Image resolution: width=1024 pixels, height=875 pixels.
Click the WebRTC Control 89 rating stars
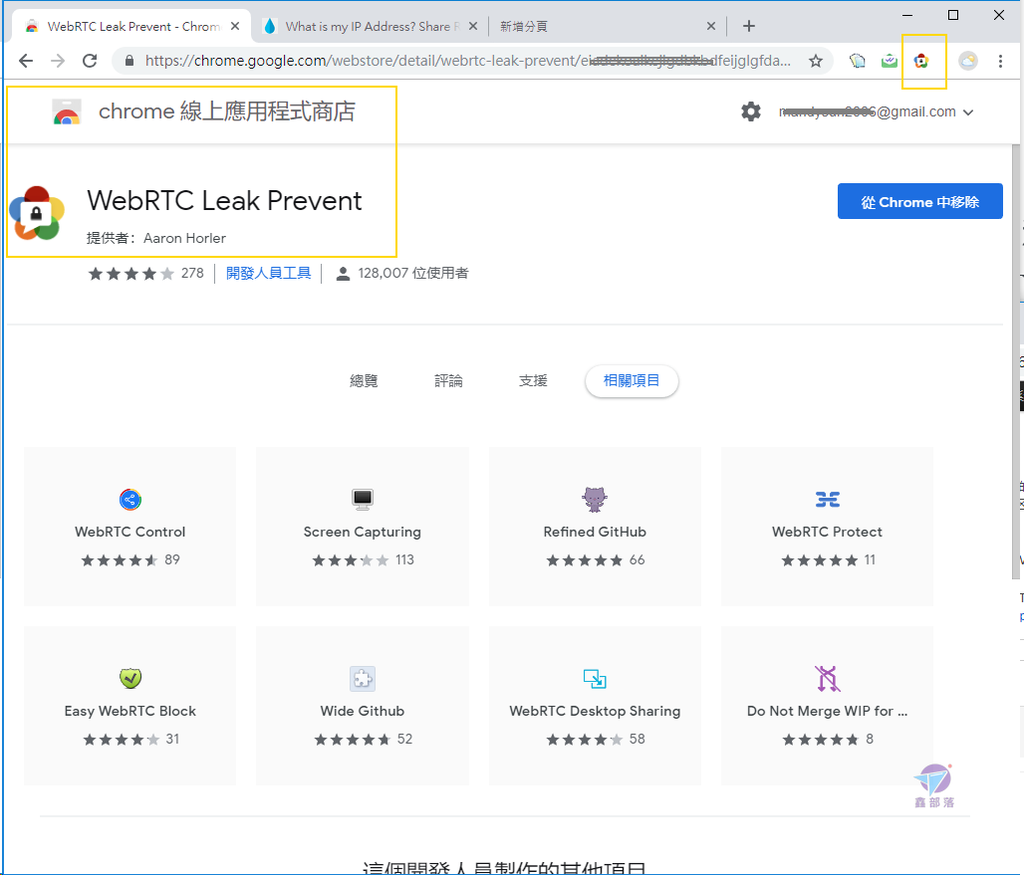point(120,560)
